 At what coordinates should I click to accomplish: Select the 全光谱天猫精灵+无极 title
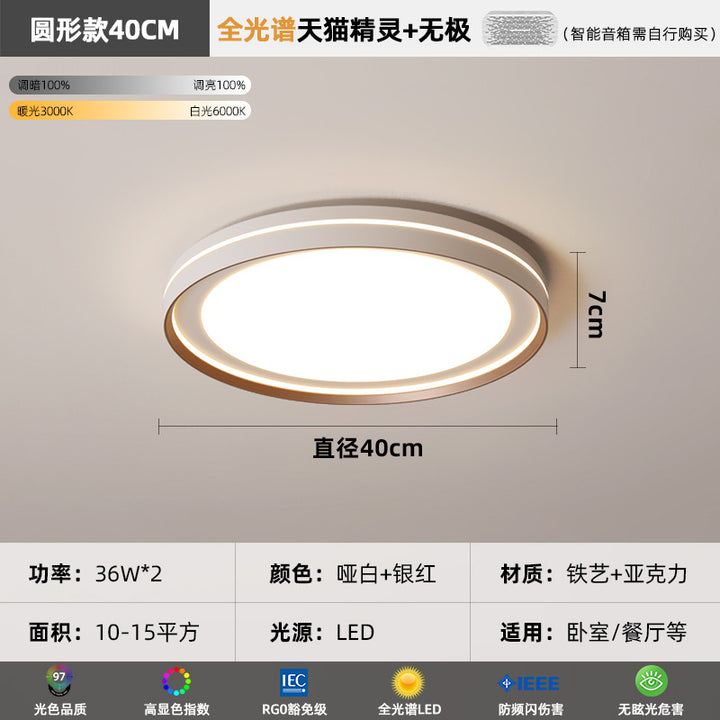pyautogui.click(x=343, y=31)
